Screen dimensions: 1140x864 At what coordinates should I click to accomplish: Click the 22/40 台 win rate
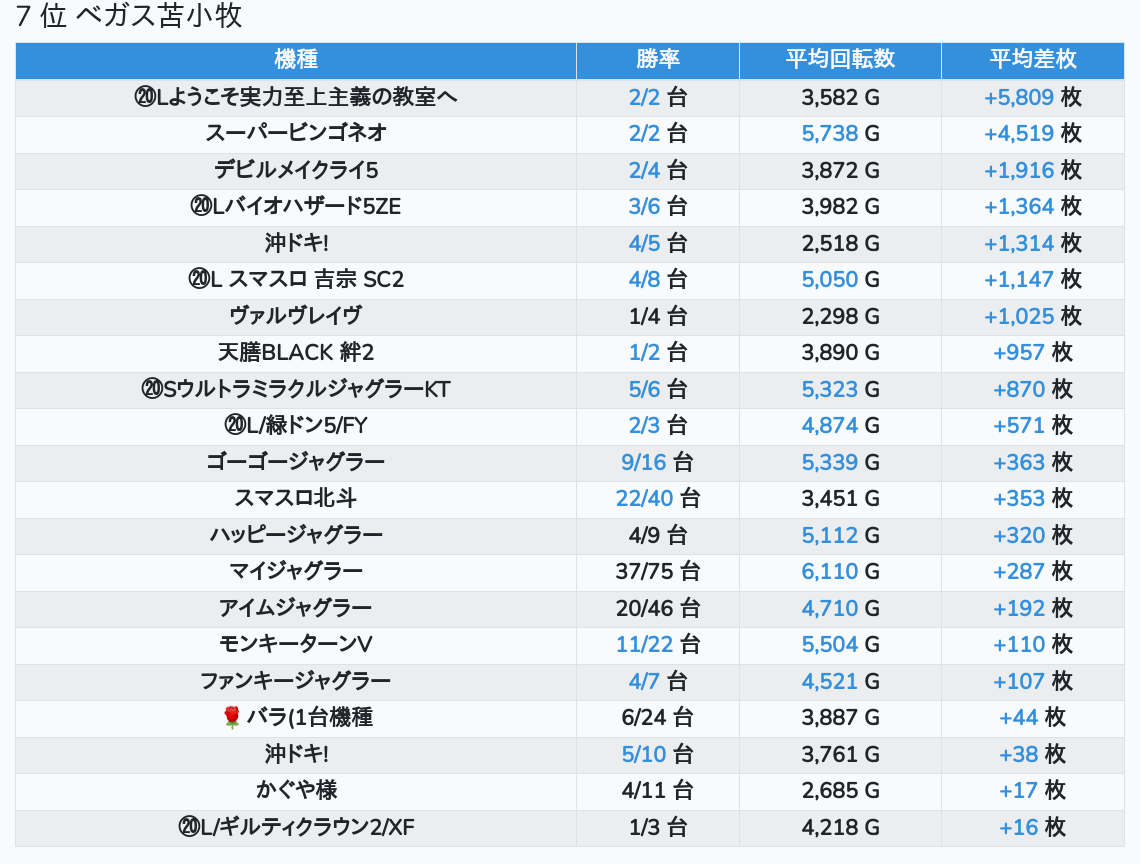tap(658, 498)
